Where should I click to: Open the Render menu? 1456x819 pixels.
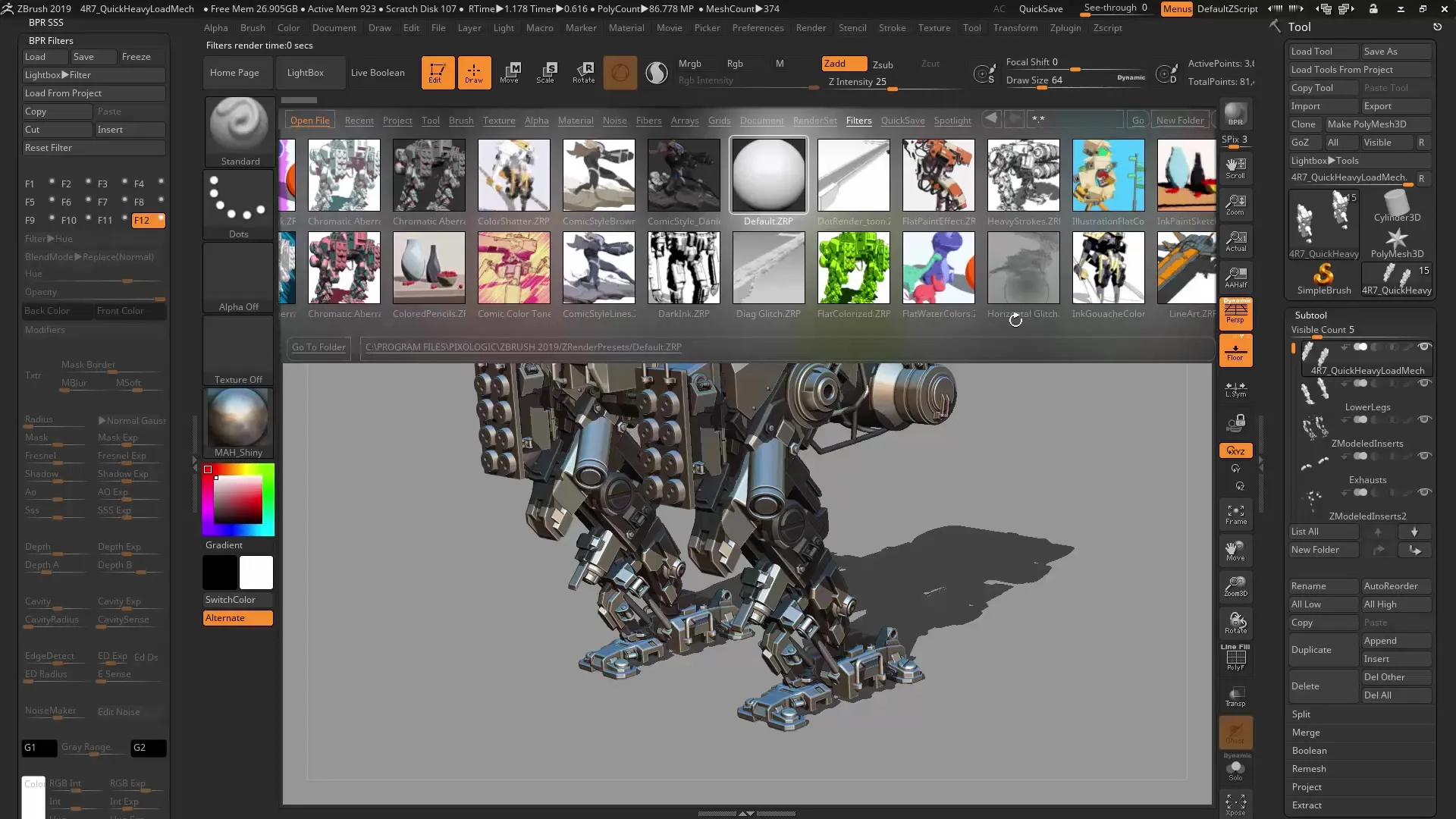[x=811, y=28]
